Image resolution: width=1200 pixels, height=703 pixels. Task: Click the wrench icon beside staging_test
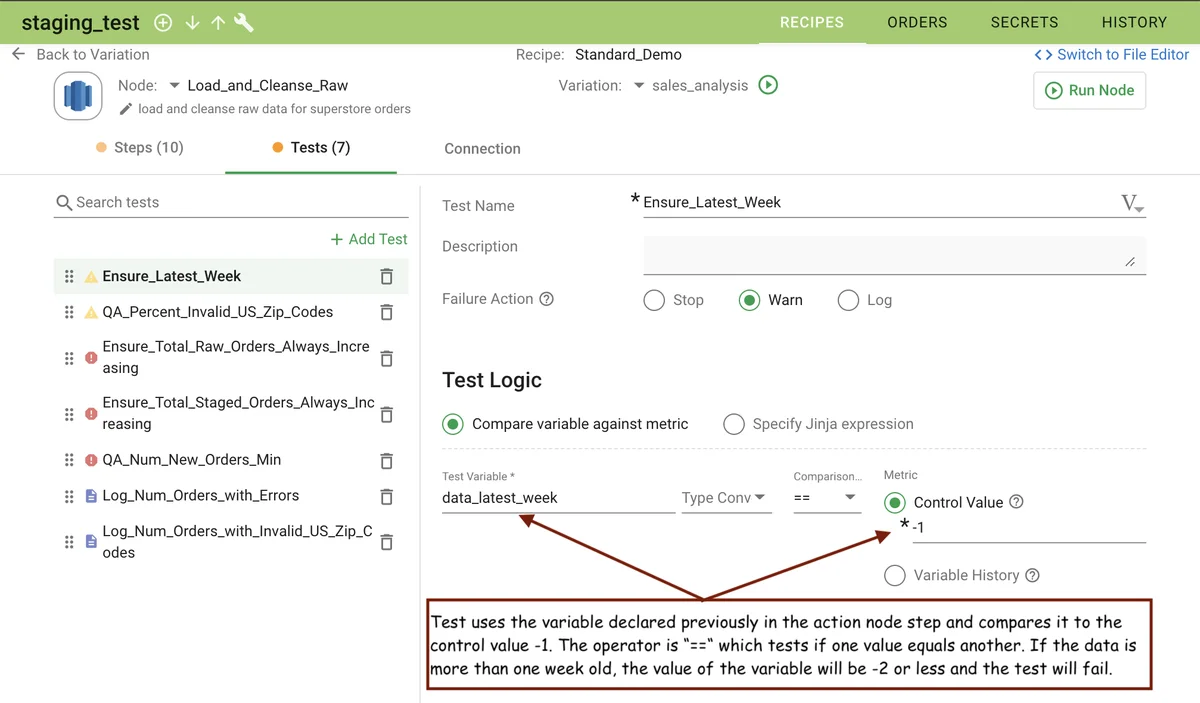click(243, 23)
